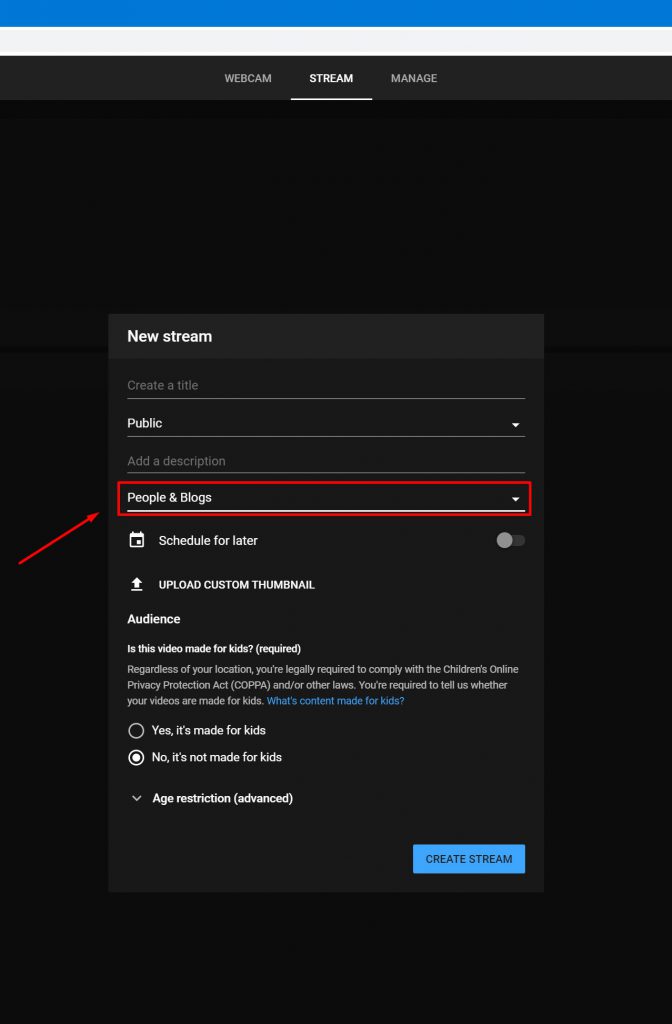The height and width of the screenshot is (1024, 672).
Task: Click the People & Blogs dropdown arrow
Action: tap(515, 500)
